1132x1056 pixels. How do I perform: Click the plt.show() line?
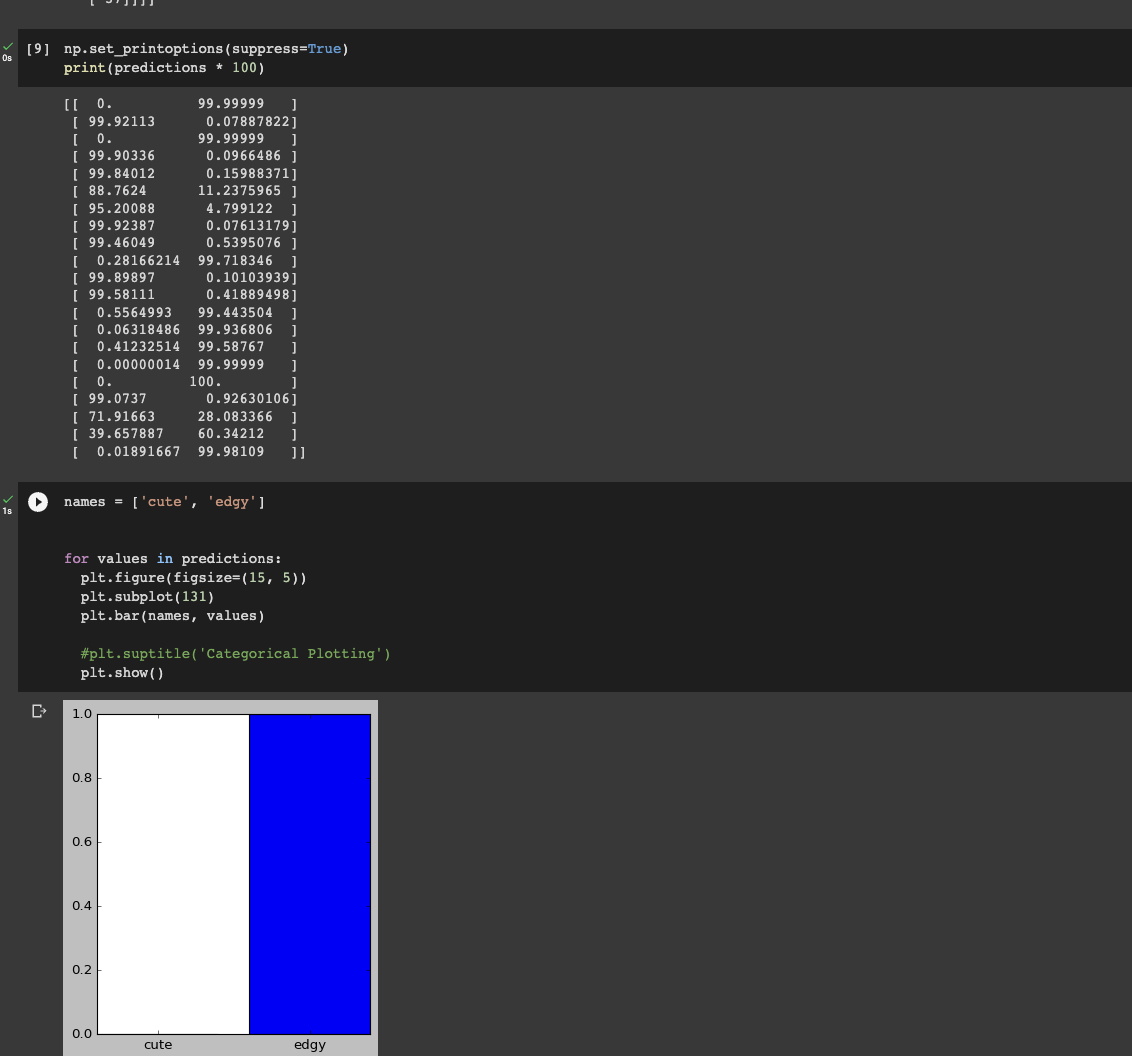click(x=122, y=673)
